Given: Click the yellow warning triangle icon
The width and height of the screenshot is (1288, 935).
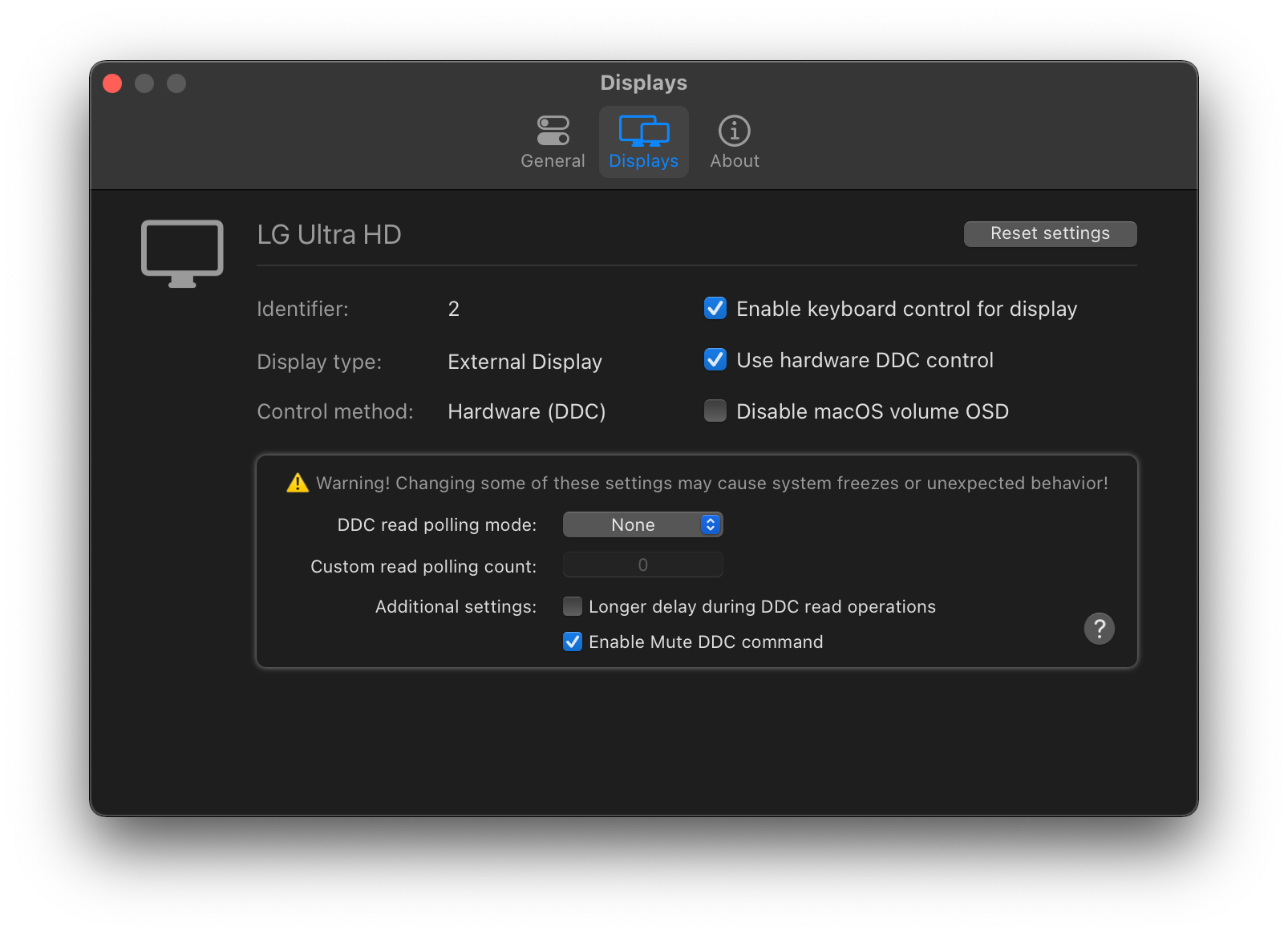Looking at the screenshot, I should 296,482.
